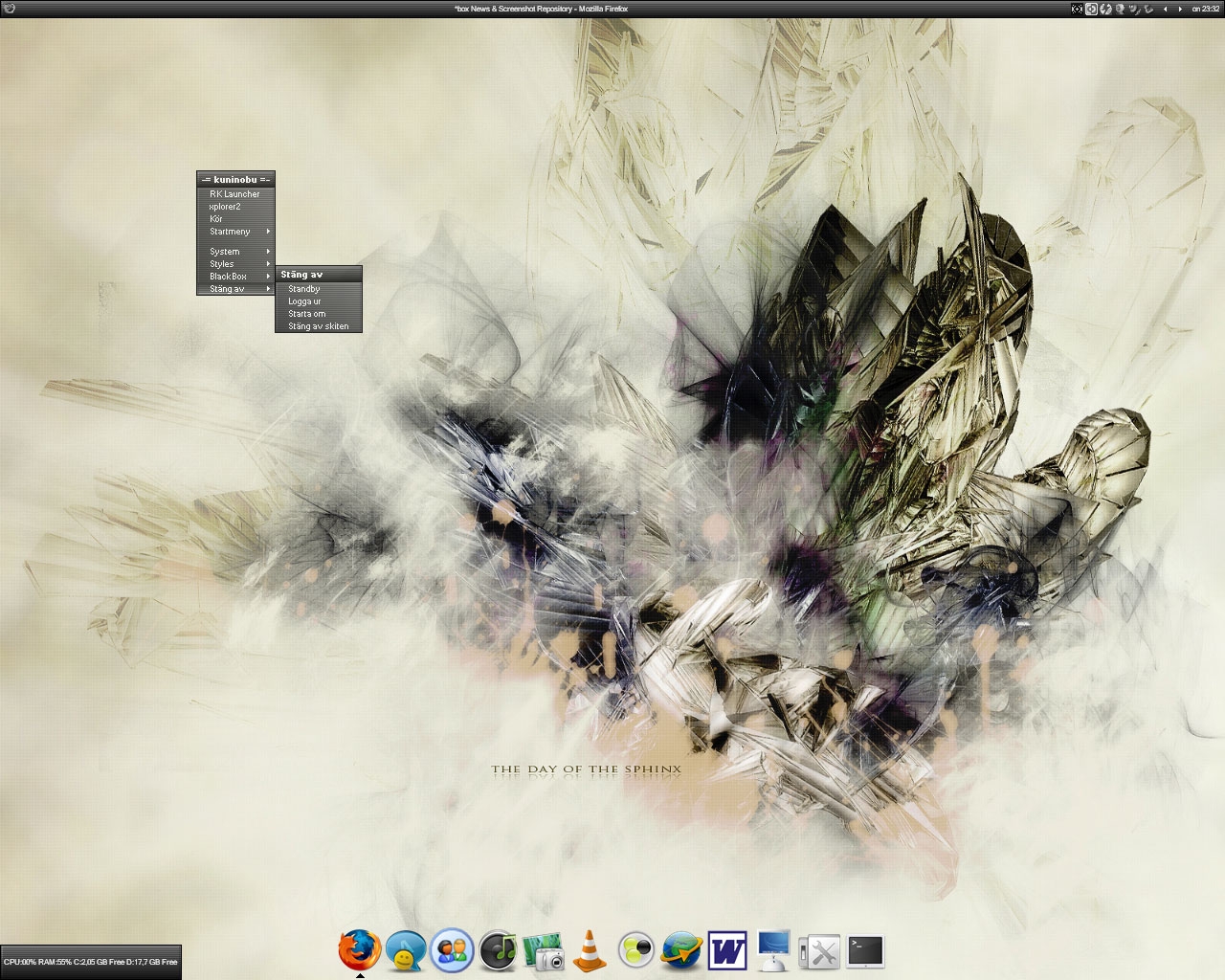Screen dimensions: 1225x980
Task: Click the last tray icon before the arrows
Action: 1148,9
